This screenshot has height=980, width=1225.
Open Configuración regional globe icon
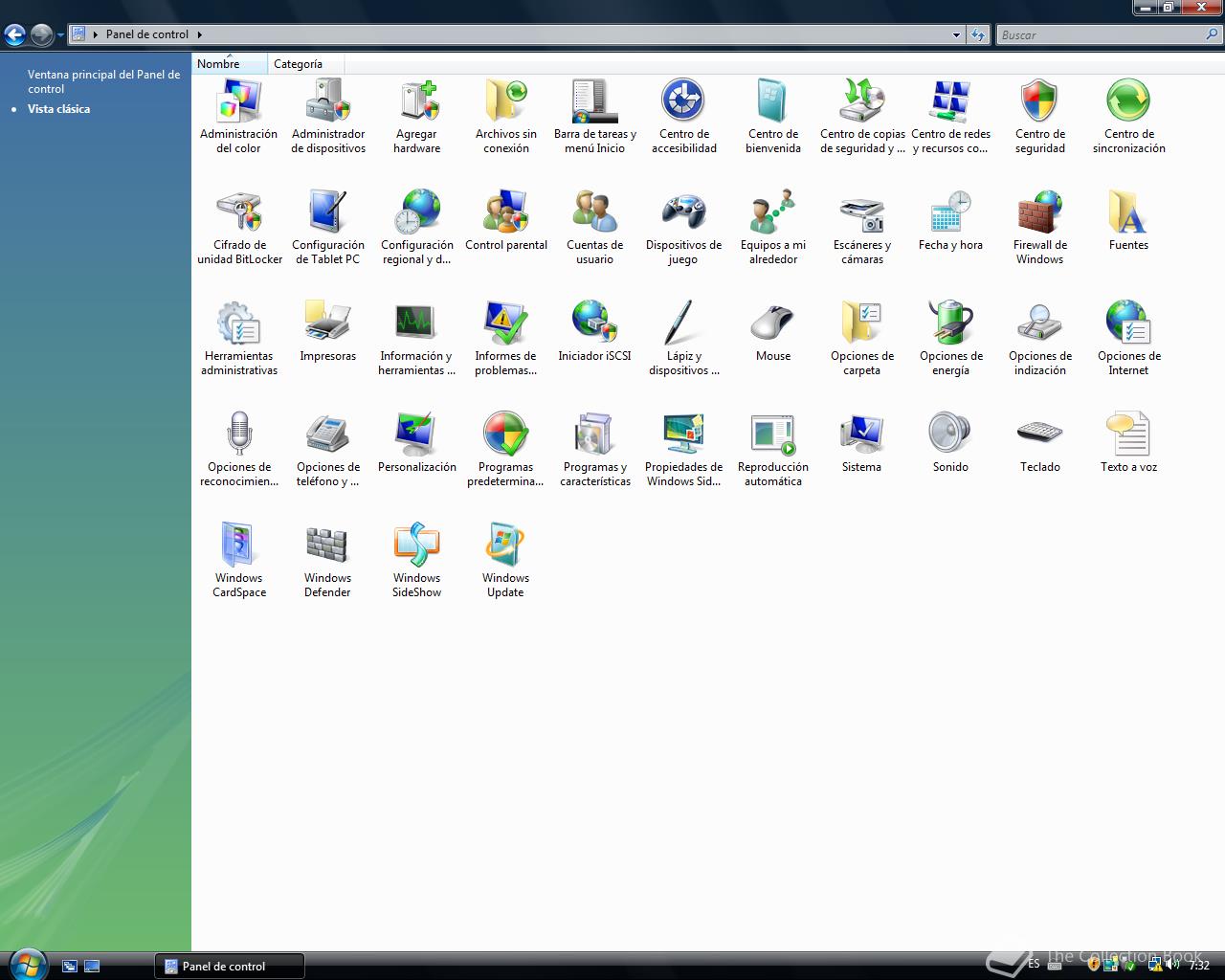[416, 211]
